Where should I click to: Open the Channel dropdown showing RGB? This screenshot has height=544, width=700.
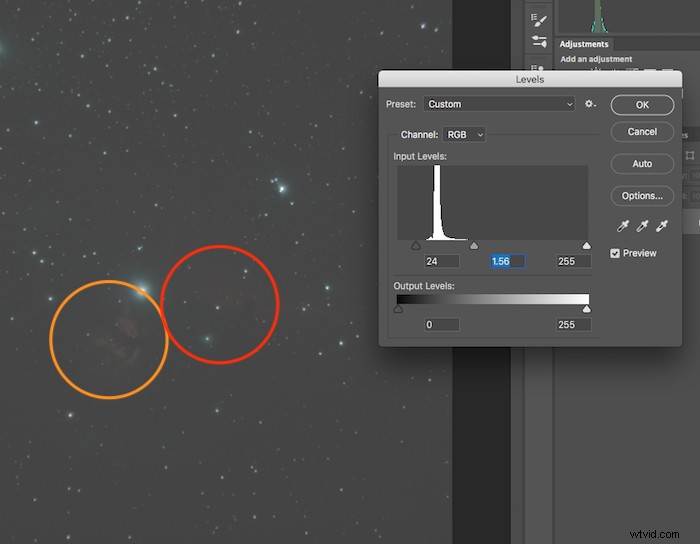point(464,134)
